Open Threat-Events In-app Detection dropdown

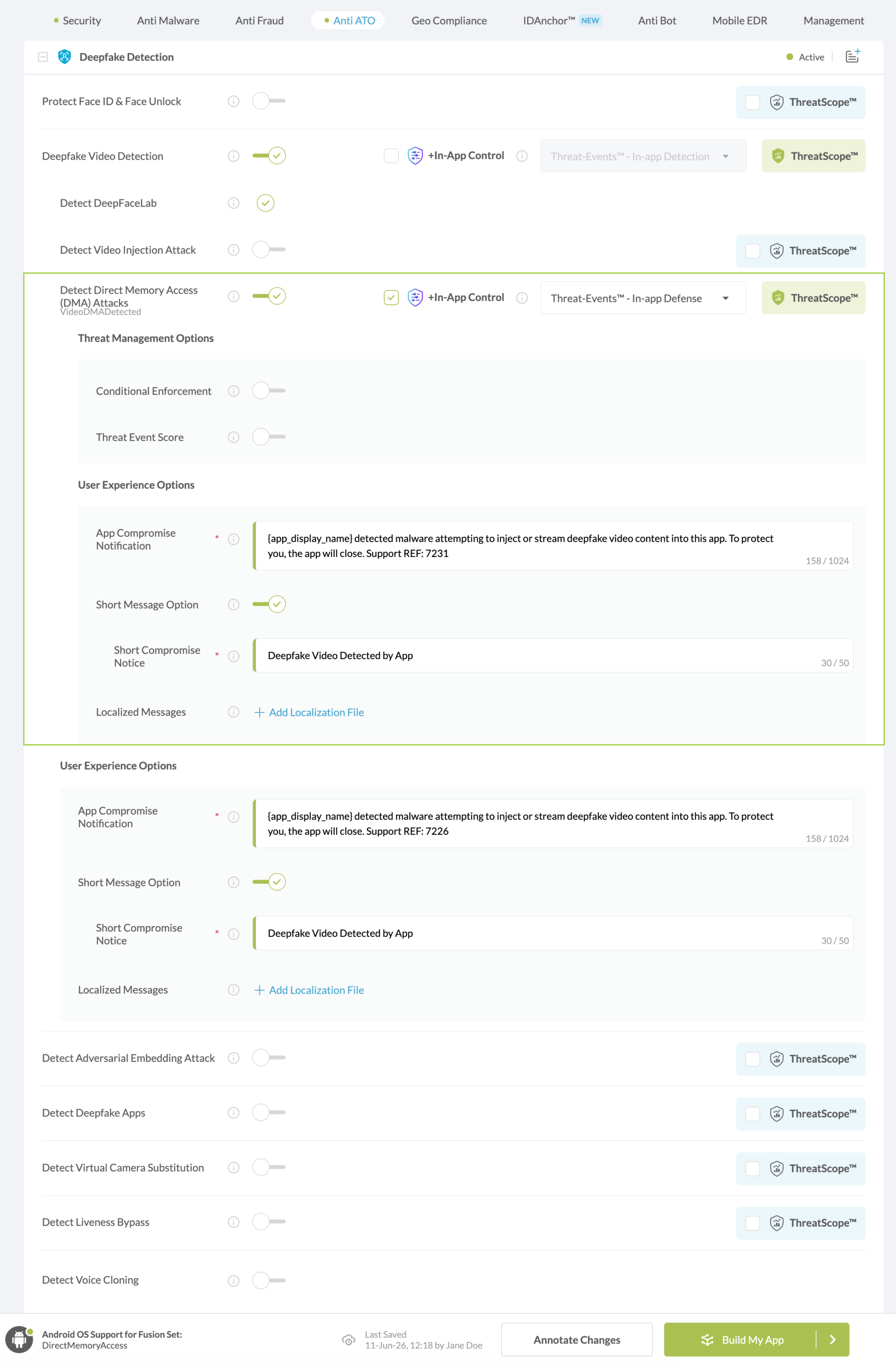[643, 156]
